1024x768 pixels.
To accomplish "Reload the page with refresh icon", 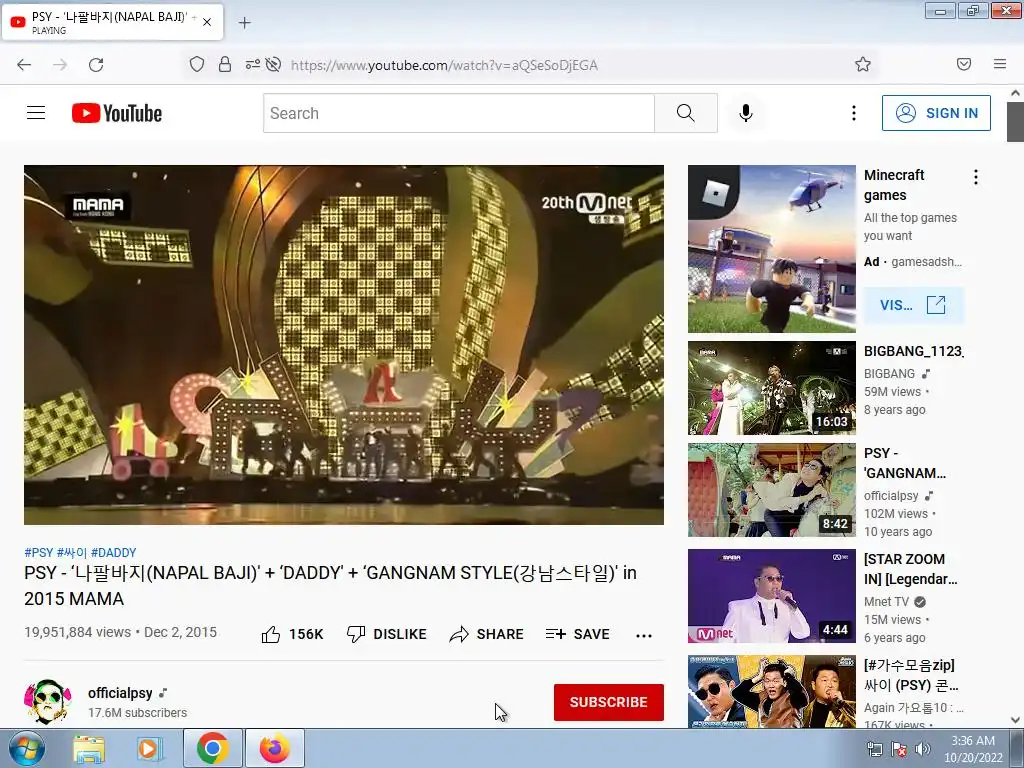I will coord(96,65).
